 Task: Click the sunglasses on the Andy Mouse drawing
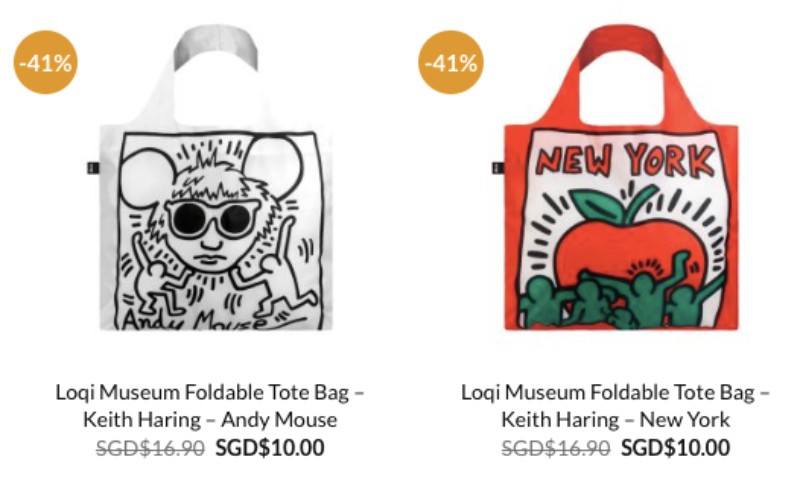[x=212, y=218]
